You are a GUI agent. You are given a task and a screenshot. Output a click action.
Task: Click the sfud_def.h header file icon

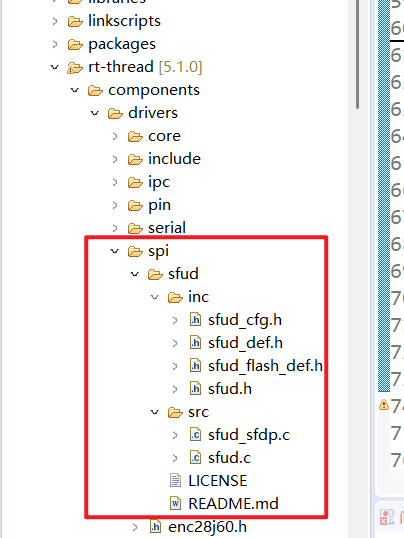(195, 343)
